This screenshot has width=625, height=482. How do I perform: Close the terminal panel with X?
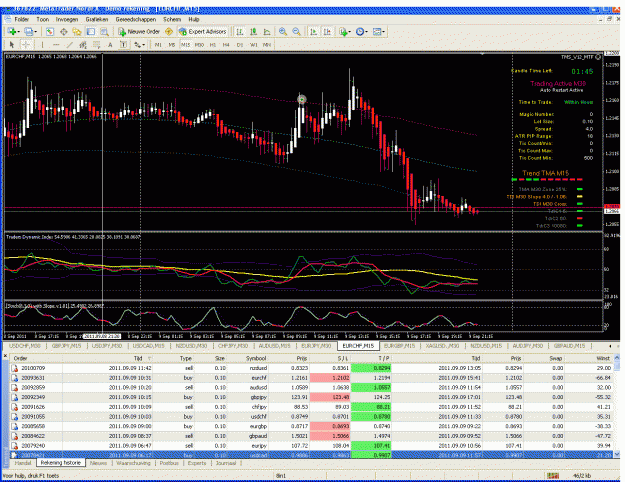[5, 356]
